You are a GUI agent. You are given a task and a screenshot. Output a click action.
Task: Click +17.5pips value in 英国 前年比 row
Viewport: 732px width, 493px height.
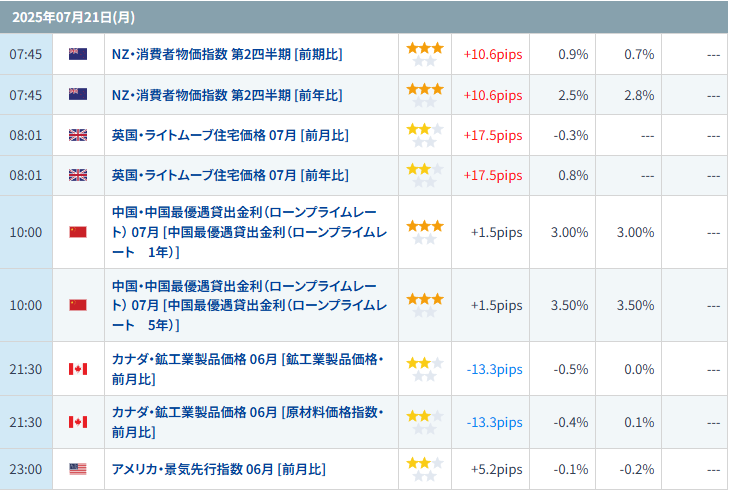[x=493, y=176]
